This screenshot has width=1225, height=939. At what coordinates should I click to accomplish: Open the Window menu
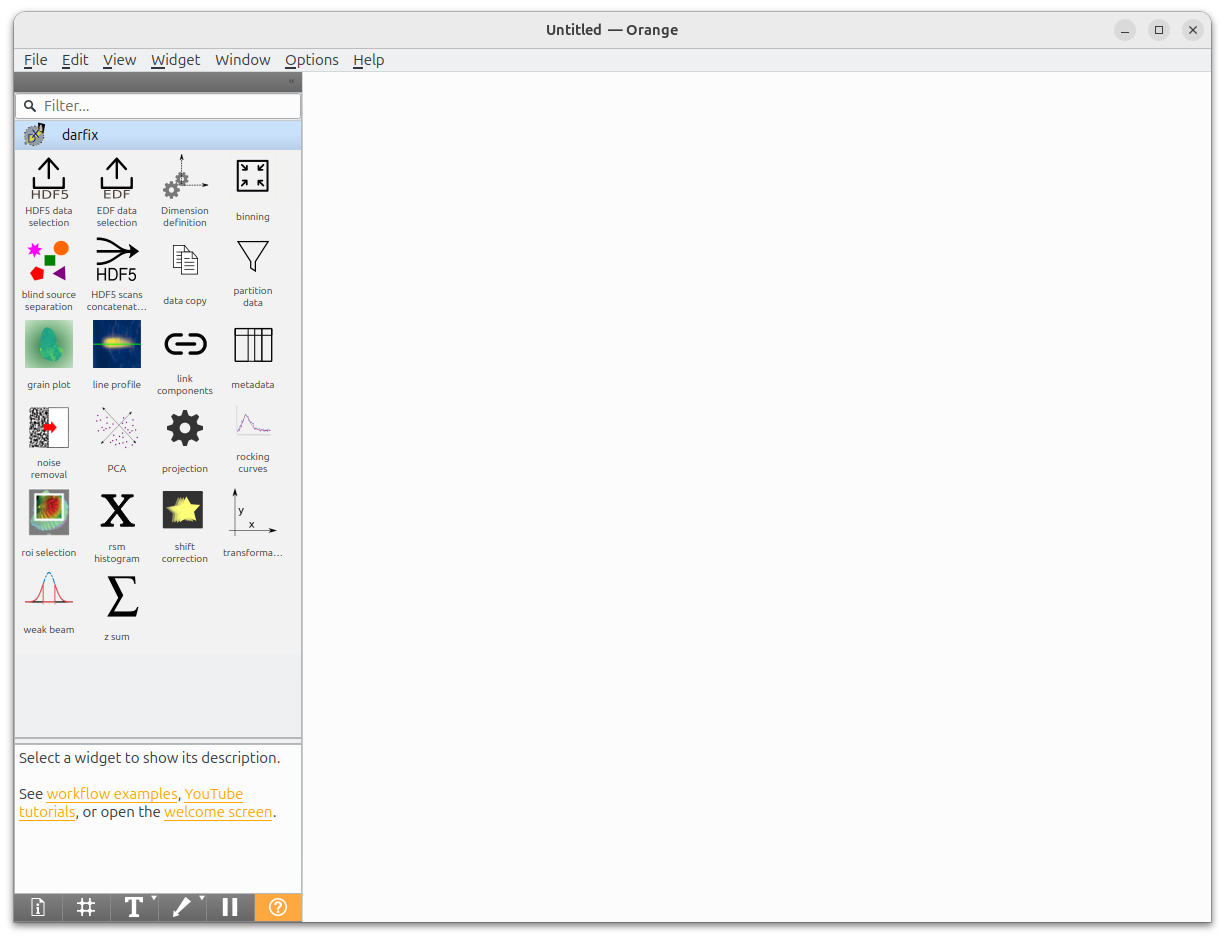[x=243, y=60]
